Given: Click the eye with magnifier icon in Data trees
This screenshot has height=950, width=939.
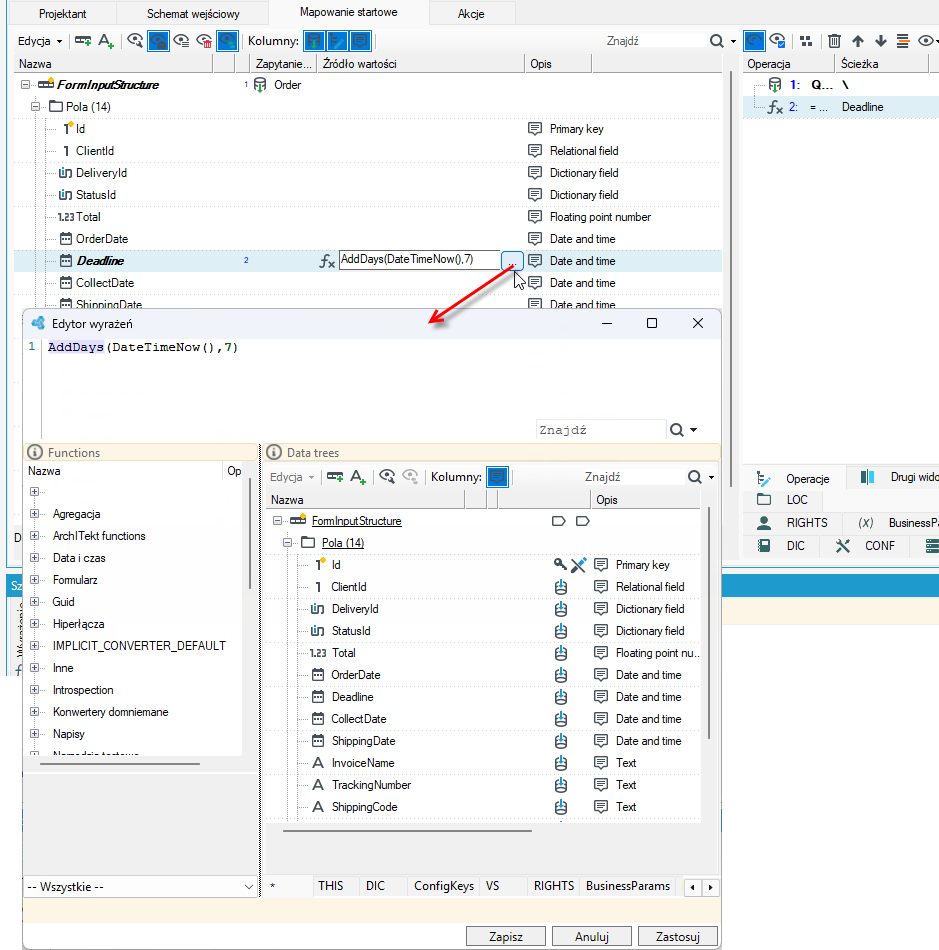Looking at the screenshot, I should point(387,477).
